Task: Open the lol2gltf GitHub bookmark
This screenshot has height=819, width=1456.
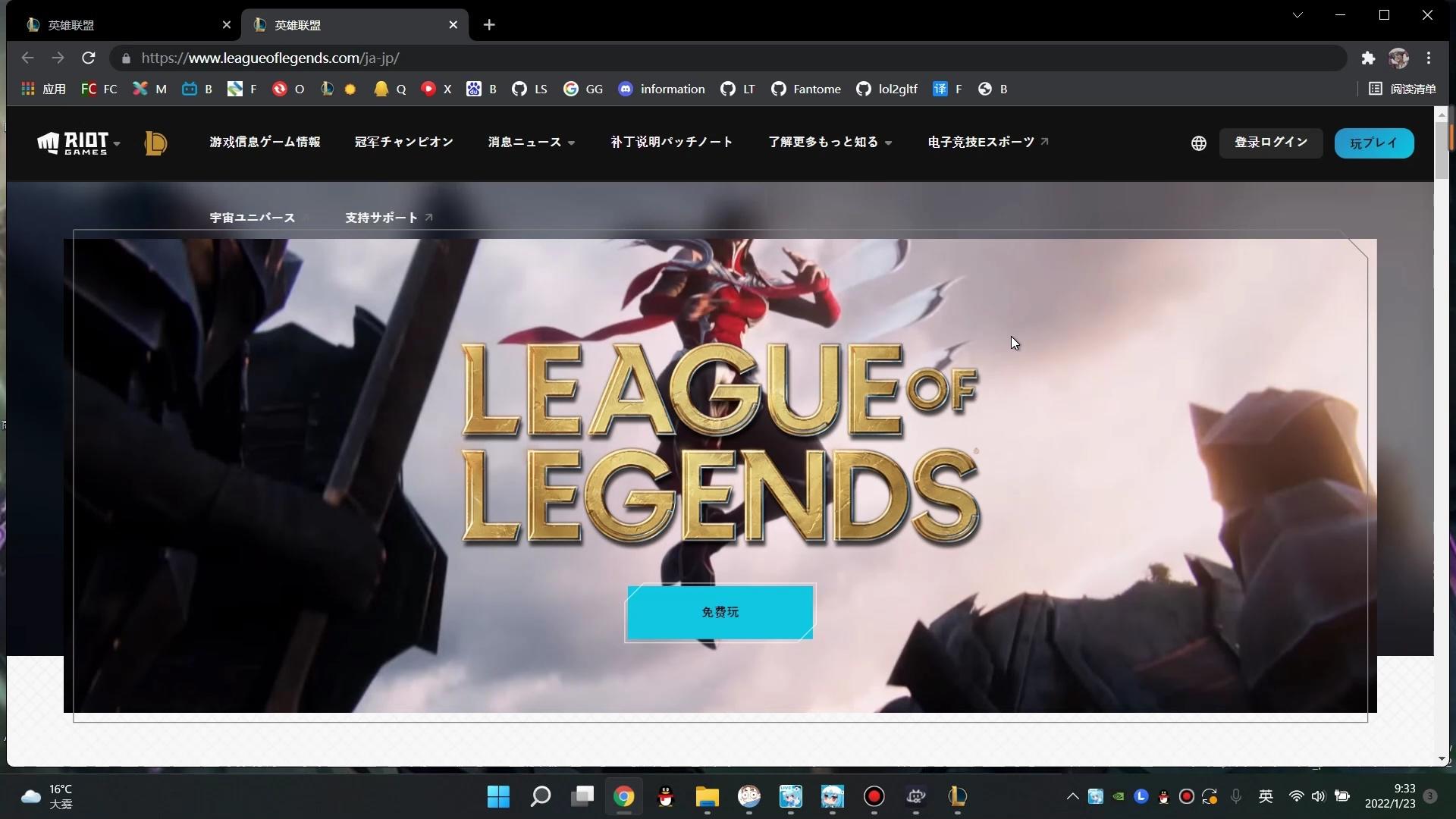Action: [887, 89]
